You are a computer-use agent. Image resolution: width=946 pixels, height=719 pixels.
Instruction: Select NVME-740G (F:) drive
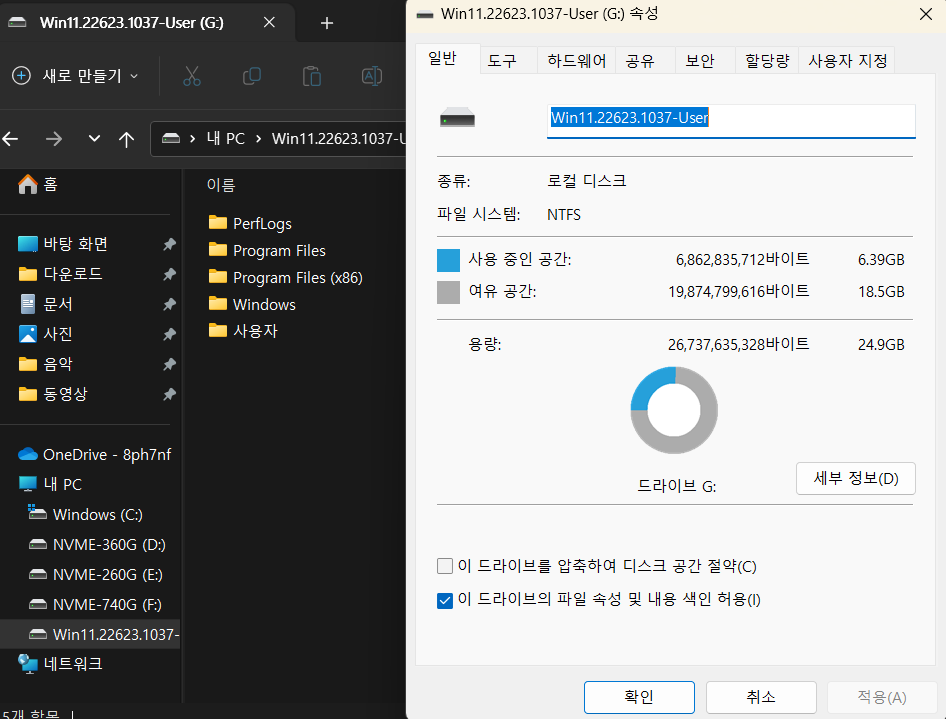(95, 604)
